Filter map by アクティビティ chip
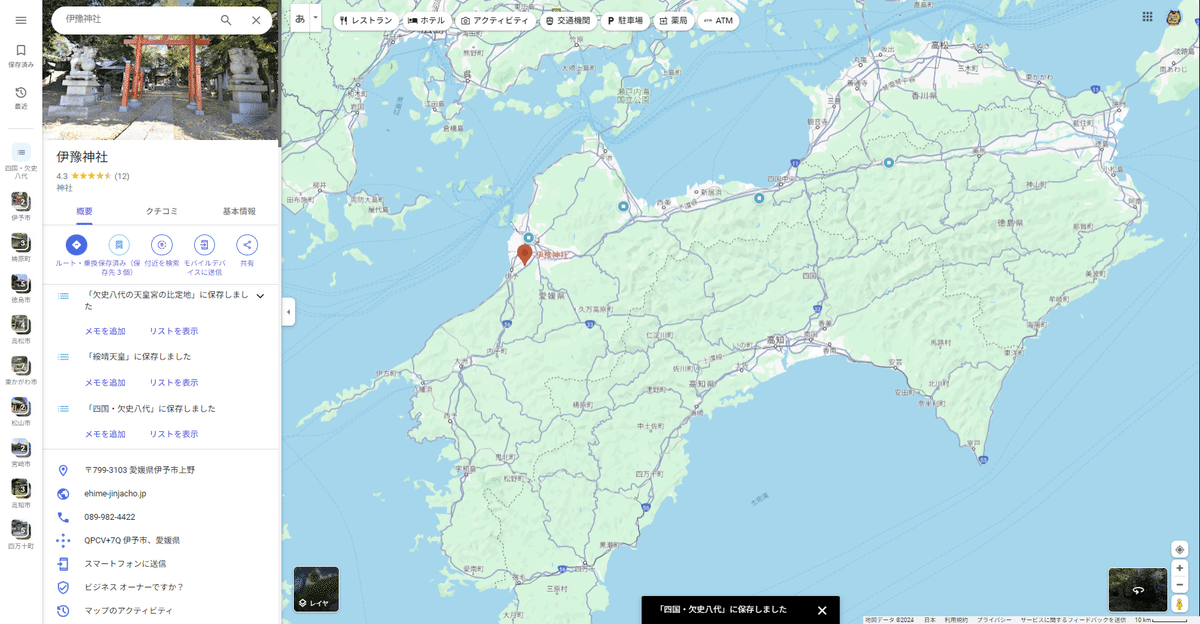The width and height of the screenshot is (1200, 624). [x=494, y=20]
